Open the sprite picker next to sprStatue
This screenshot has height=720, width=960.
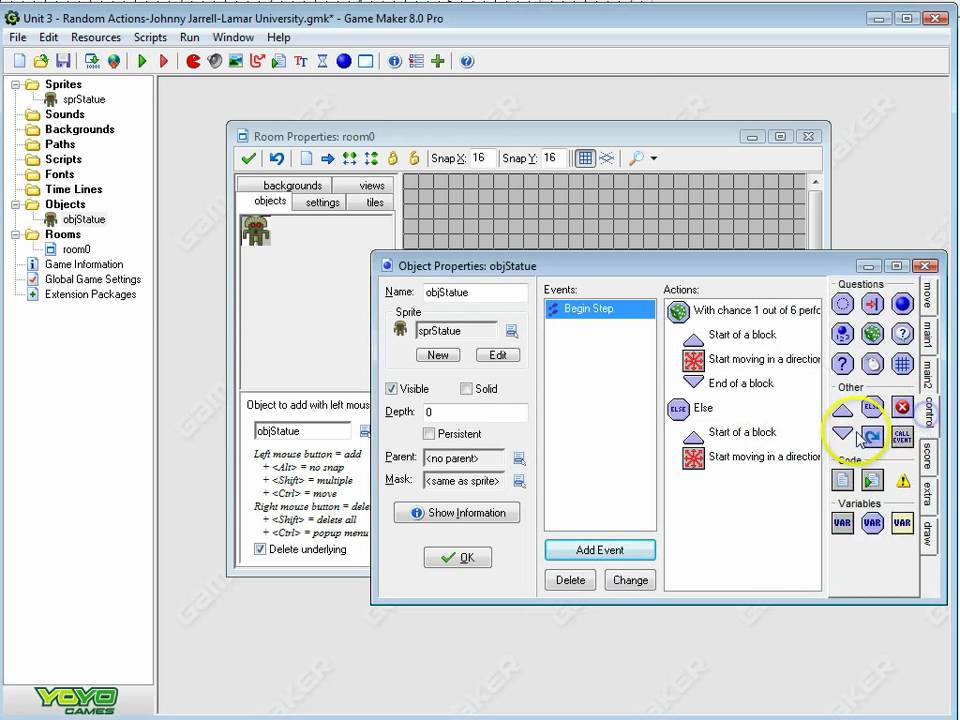[512, 331]
